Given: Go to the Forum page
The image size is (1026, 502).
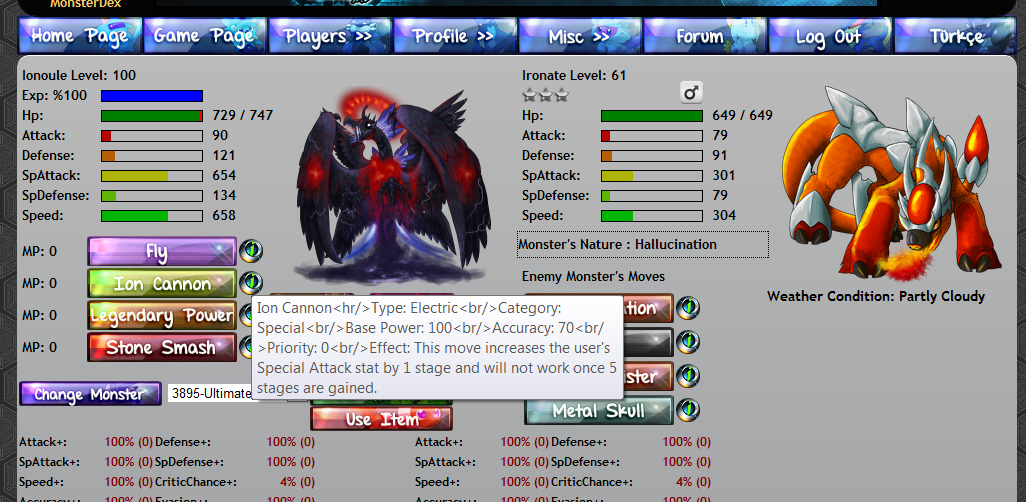Looking at the screenshot, I should [x=705, y=35].
